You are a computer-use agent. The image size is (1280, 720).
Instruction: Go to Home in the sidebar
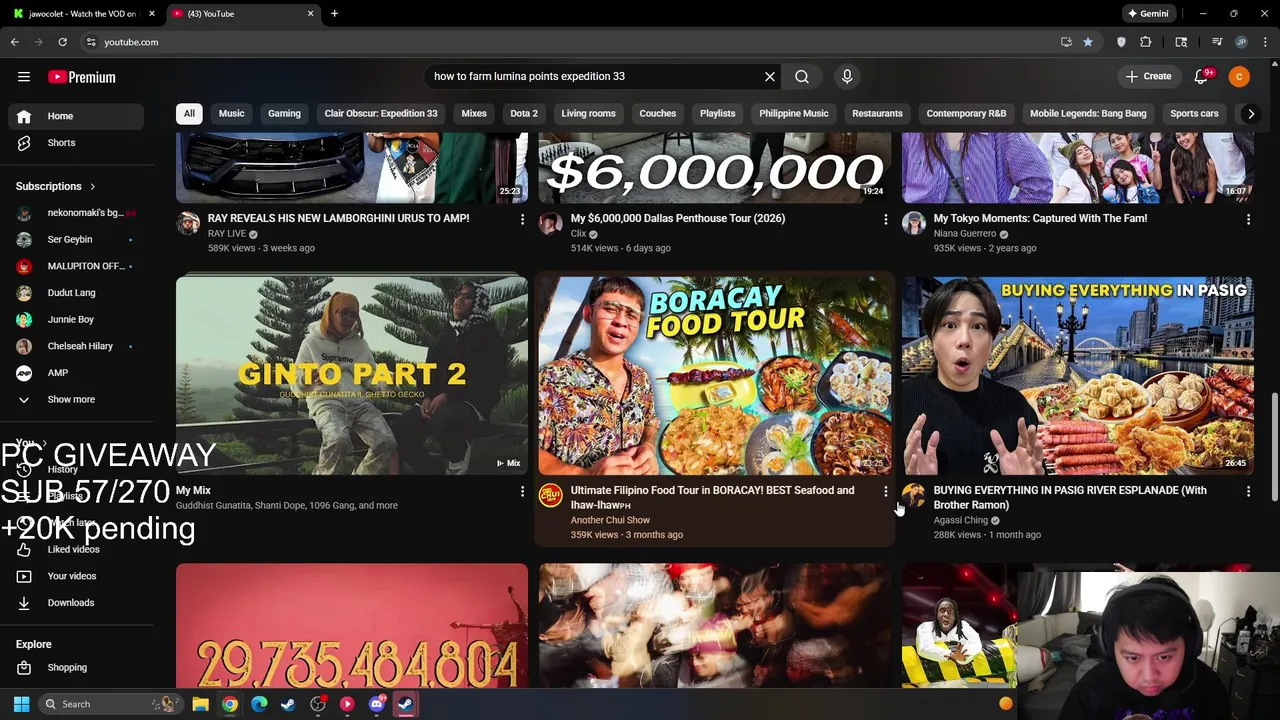(77, 116)
